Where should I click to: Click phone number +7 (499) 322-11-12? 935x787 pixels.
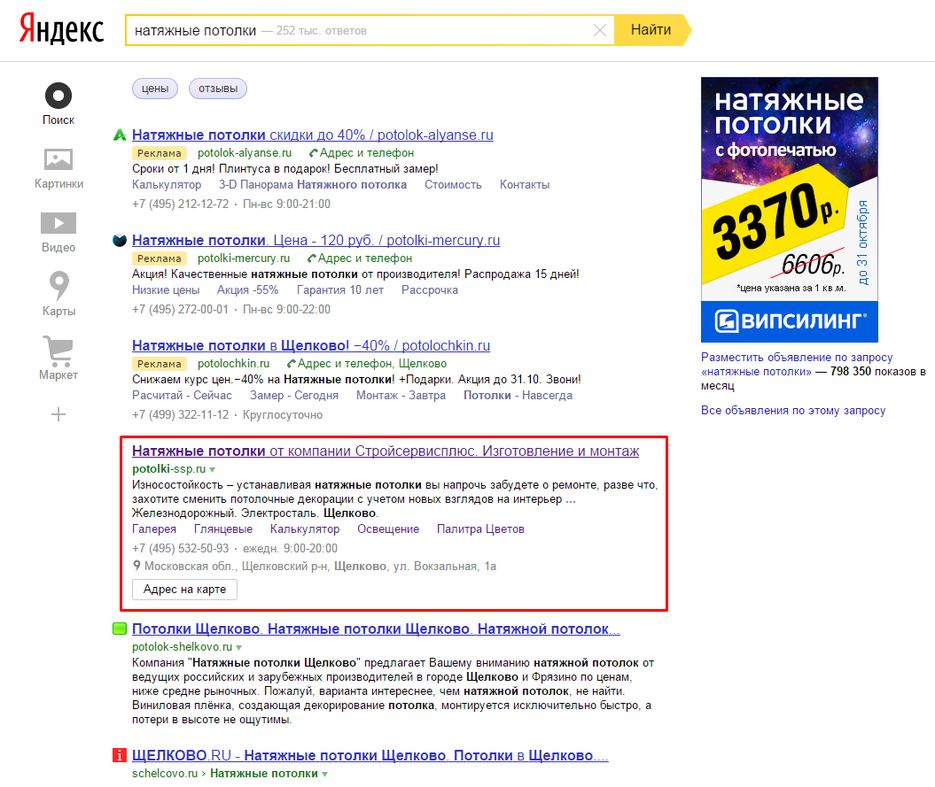(180, 414)
